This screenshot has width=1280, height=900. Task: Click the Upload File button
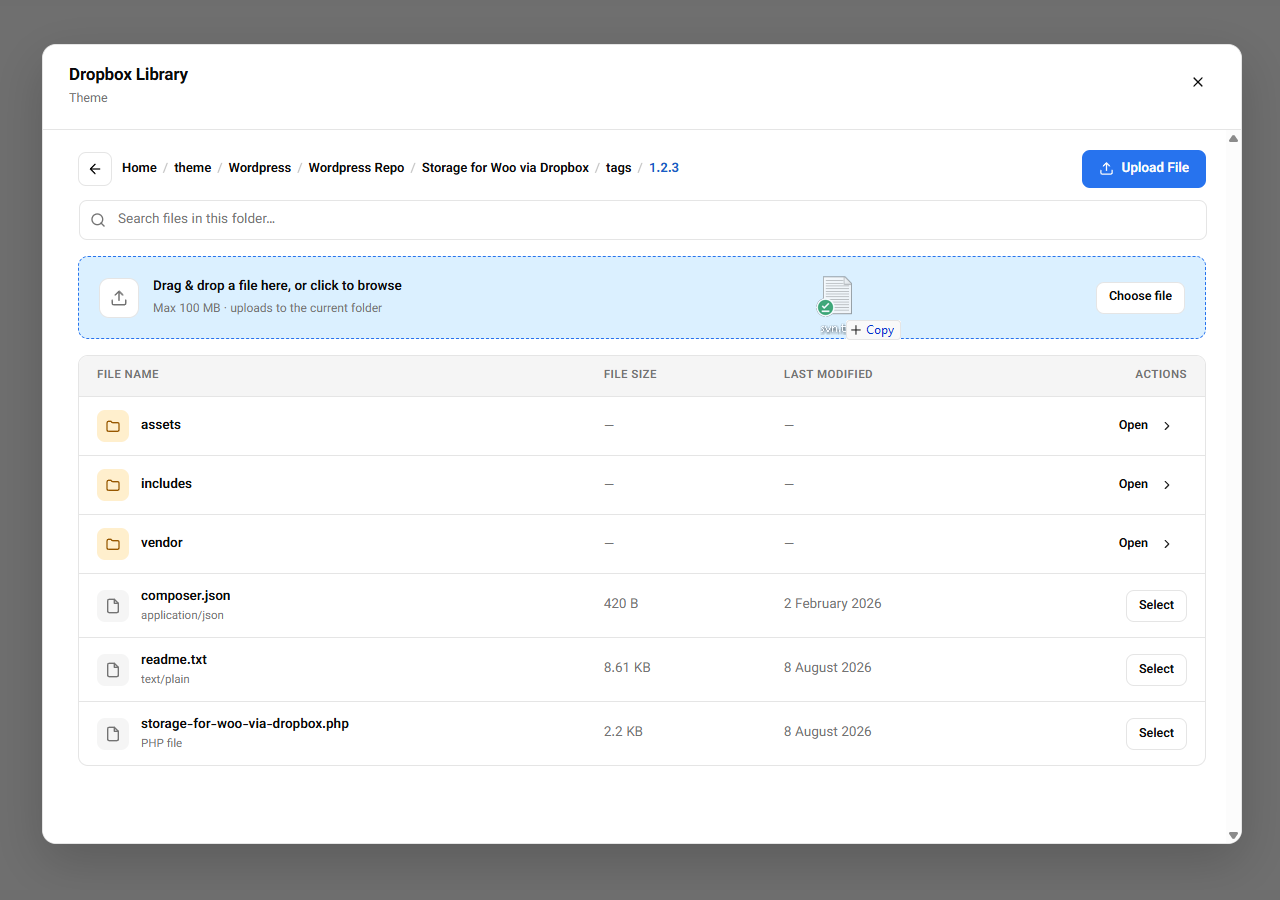click(1144, 169)
